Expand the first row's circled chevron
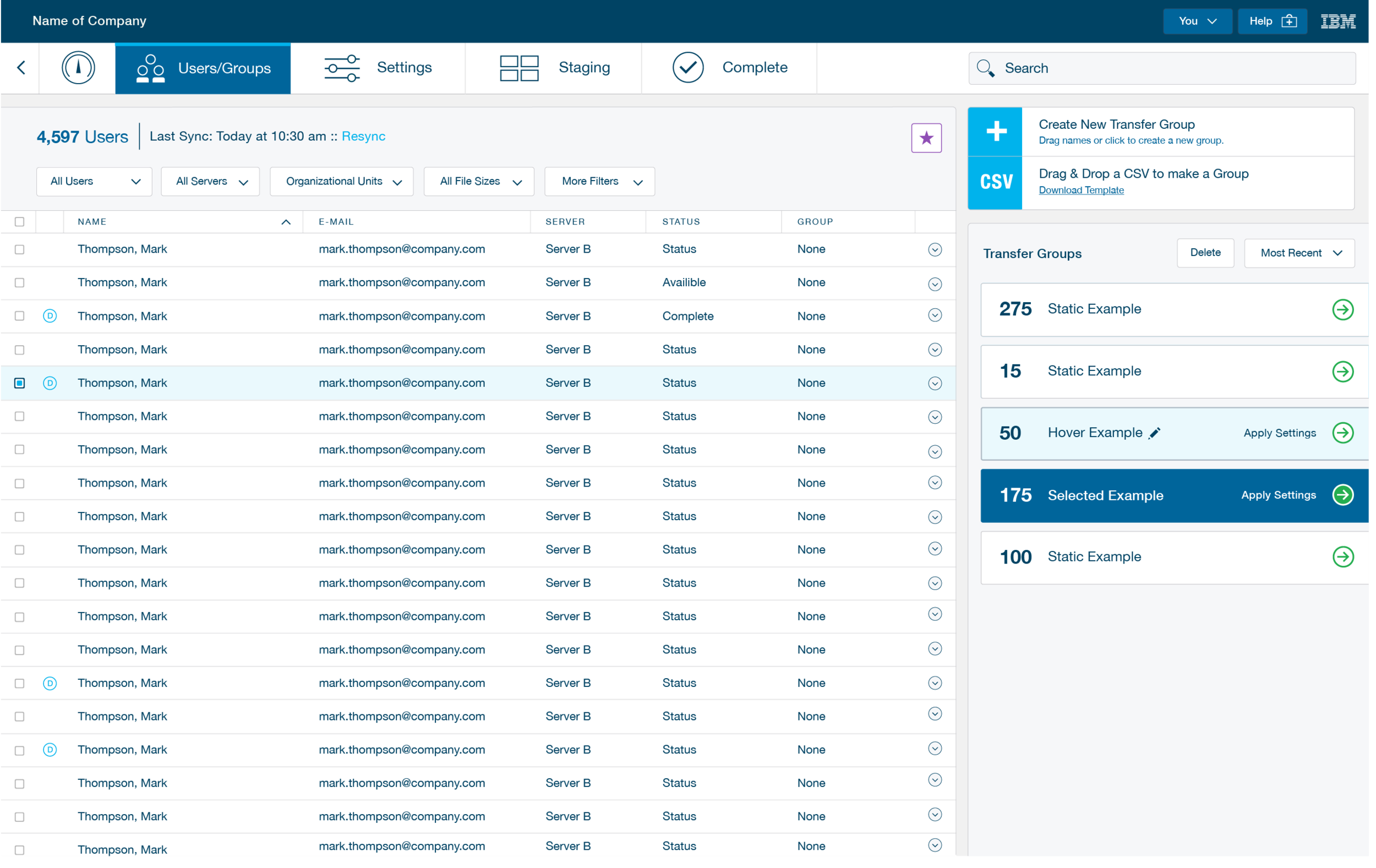The image size is (1376, 868). (935, 250)
